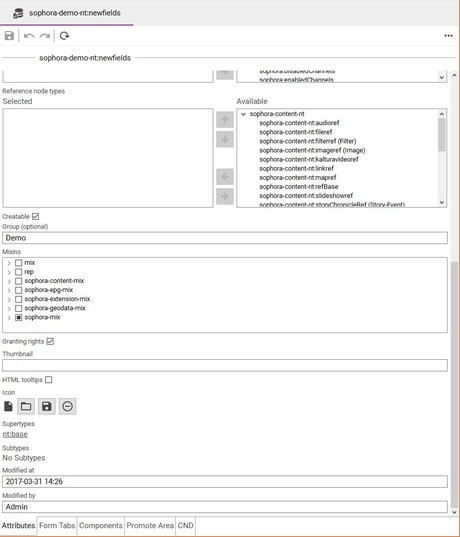Move selected reference node type down
This screenshot has width=460, height=537.
pos(225,139)
